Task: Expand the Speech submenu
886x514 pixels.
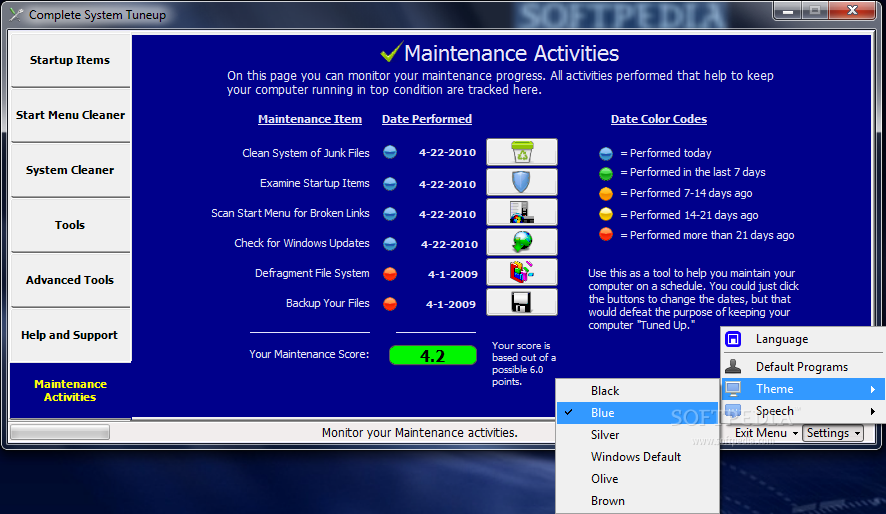Action: 804,411
